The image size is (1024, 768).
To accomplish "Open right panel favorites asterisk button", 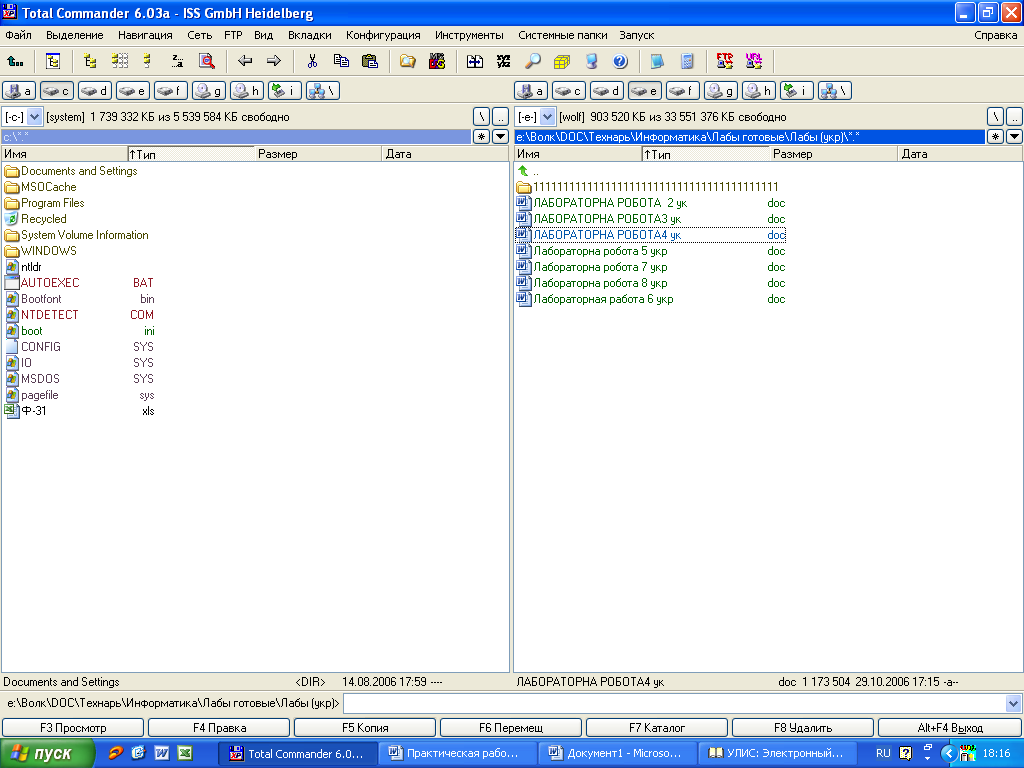I will click(x=995, y=136).
